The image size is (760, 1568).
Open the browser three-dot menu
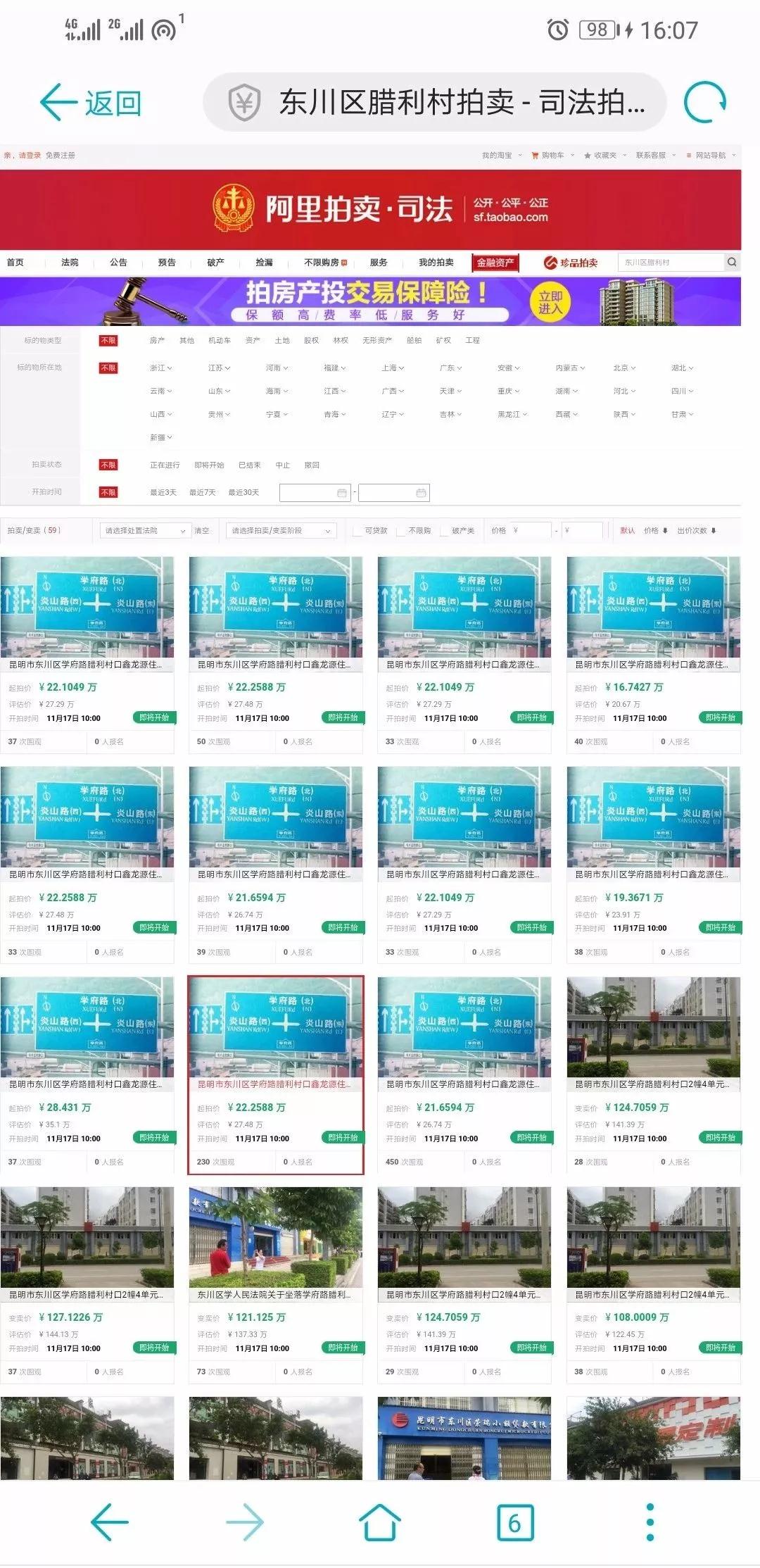pos(650,1522)
